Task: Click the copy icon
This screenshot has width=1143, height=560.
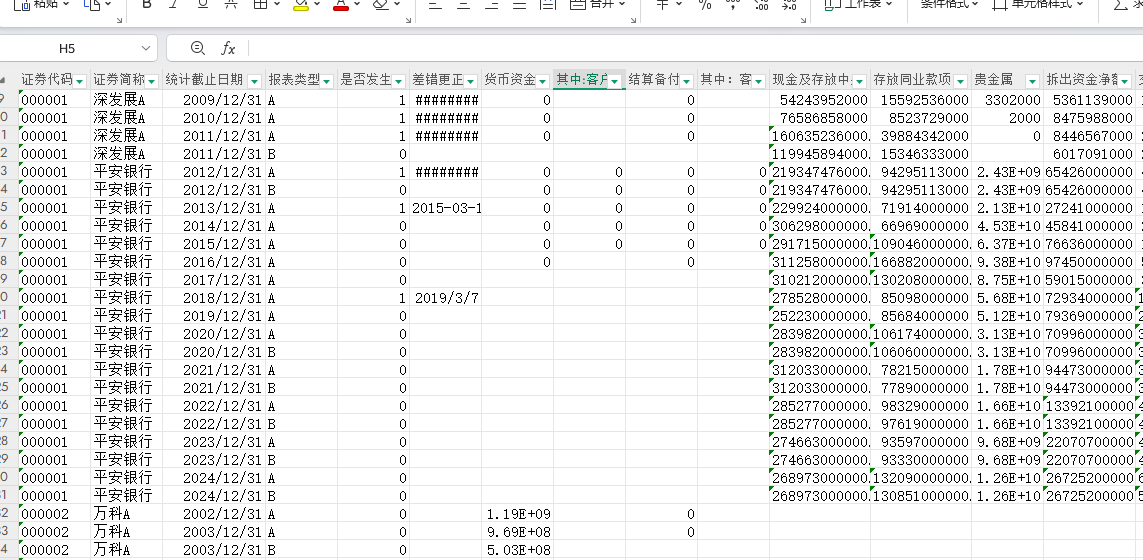Action: click(x=92, y=4)
